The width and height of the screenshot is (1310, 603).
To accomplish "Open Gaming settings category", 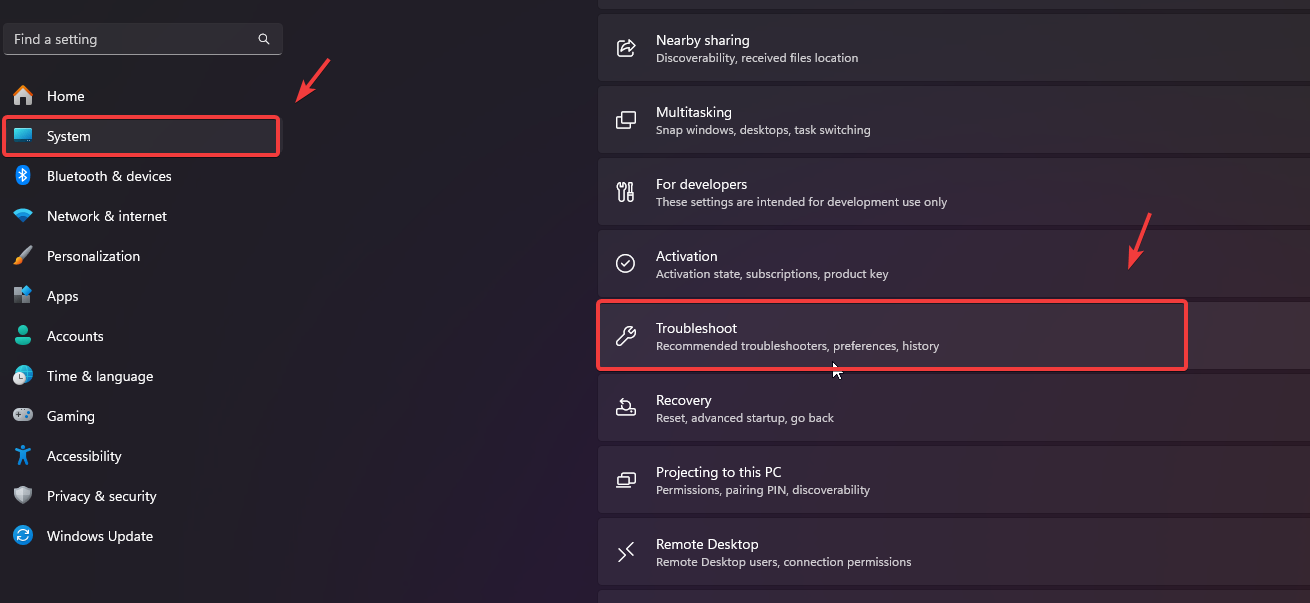I will pos(70,416).
